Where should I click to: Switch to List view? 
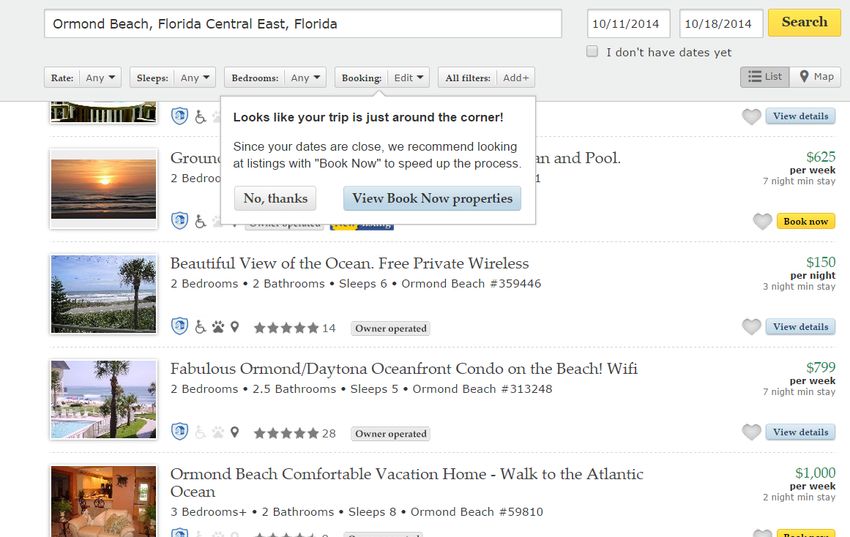[x=765, y=77]
